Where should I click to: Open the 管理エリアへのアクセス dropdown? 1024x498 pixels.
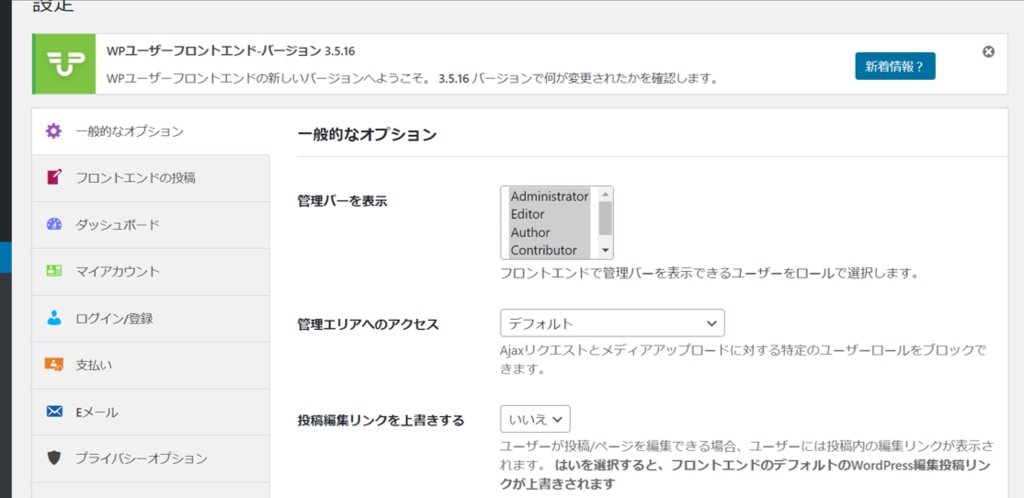(613, 323)
